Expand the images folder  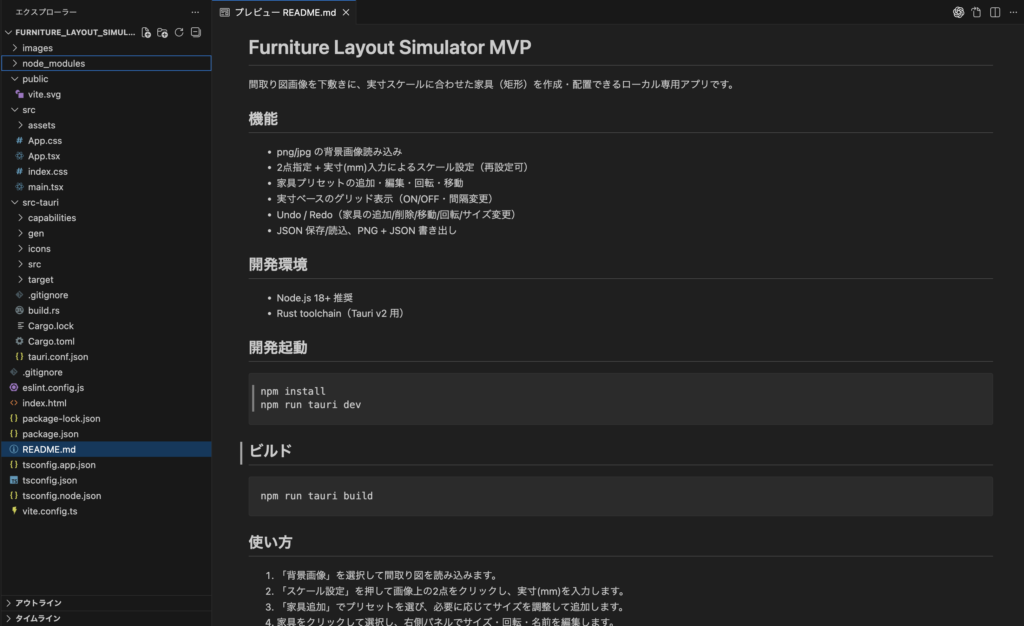[x=38, y=48]
